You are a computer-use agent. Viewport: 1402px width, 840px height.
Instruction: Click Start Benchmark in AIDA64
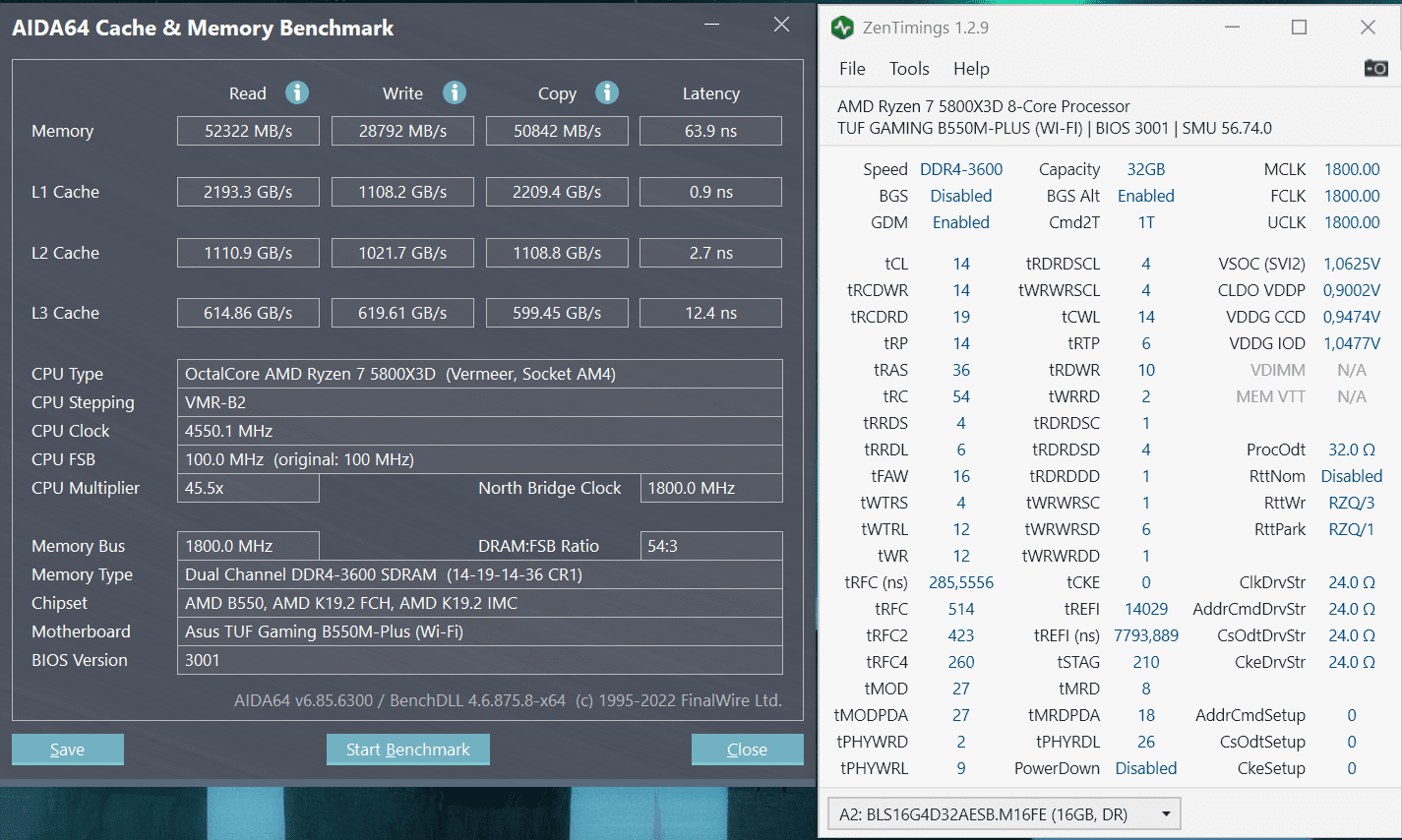pos(408,750)
